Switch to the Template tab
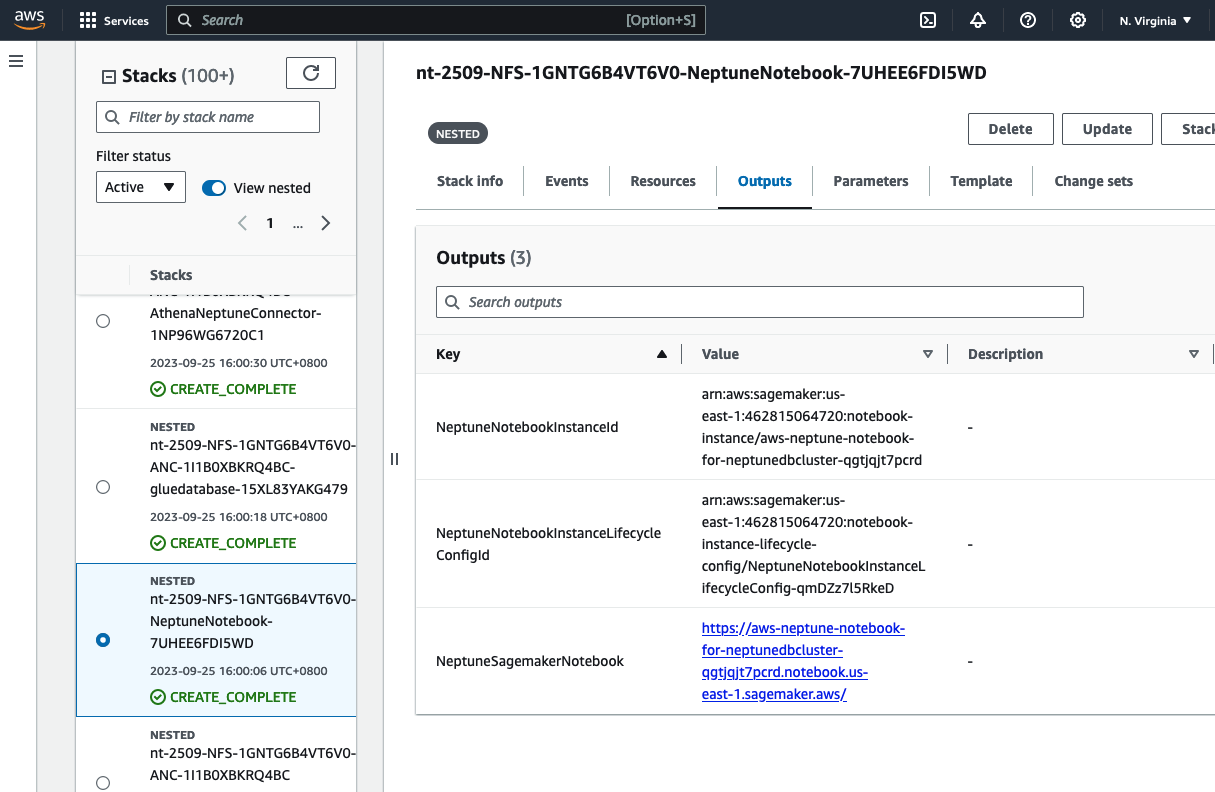Image resolution: width=1215 pixels, height=792 pixels. point(981,181)
